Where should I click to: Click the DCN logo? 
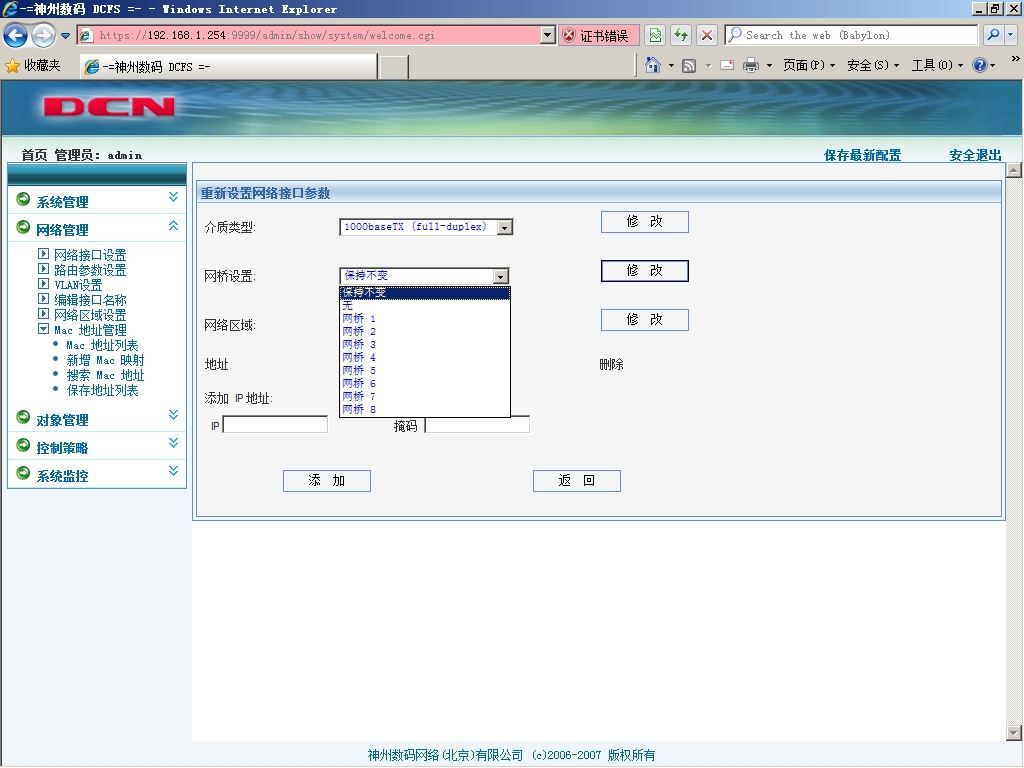tap(109, 106)
